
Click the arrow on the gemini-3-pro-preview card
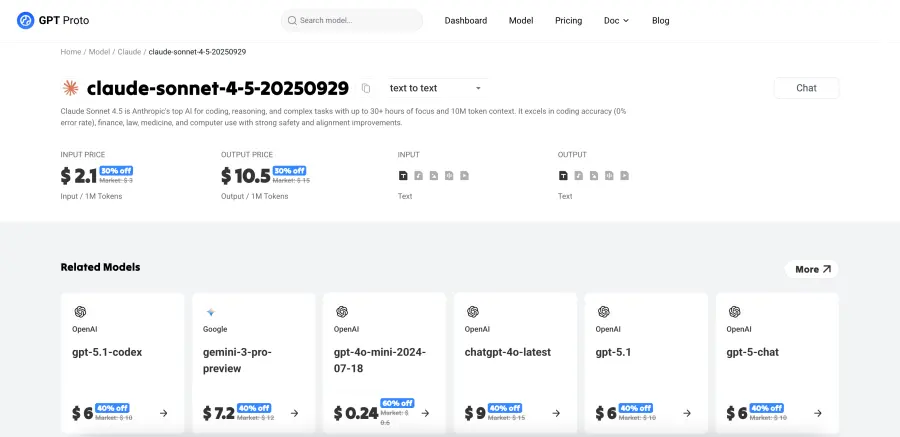pos(294,413)
